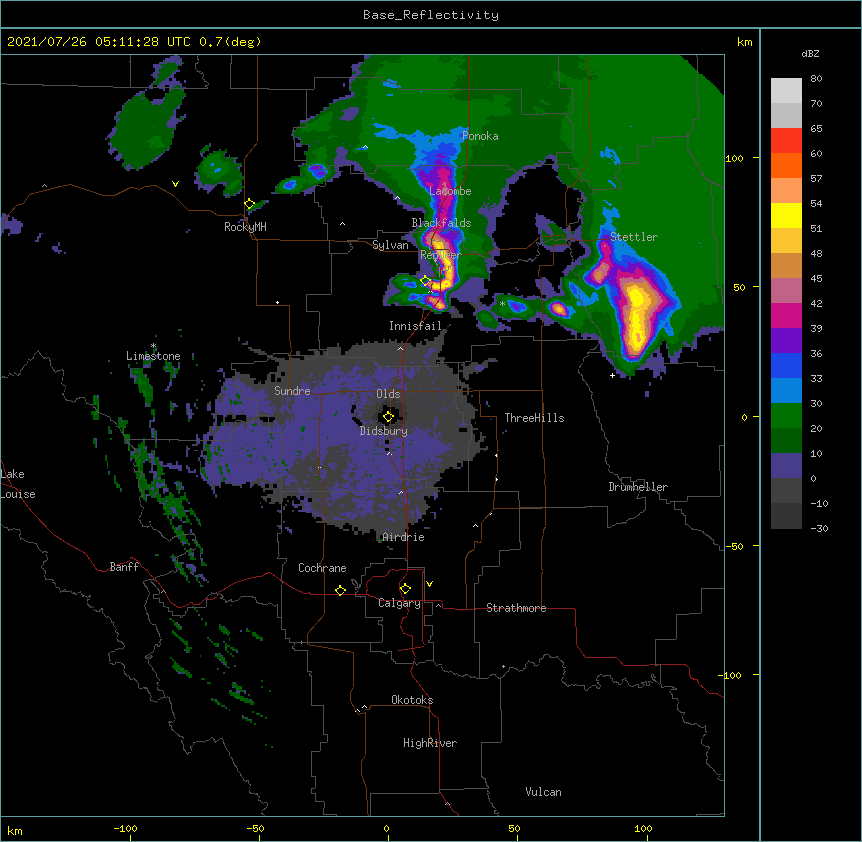The width and height of the screenshot is (862, 842).
Task: Click the dBZ legend heading
Action: [x=810, y=53]
